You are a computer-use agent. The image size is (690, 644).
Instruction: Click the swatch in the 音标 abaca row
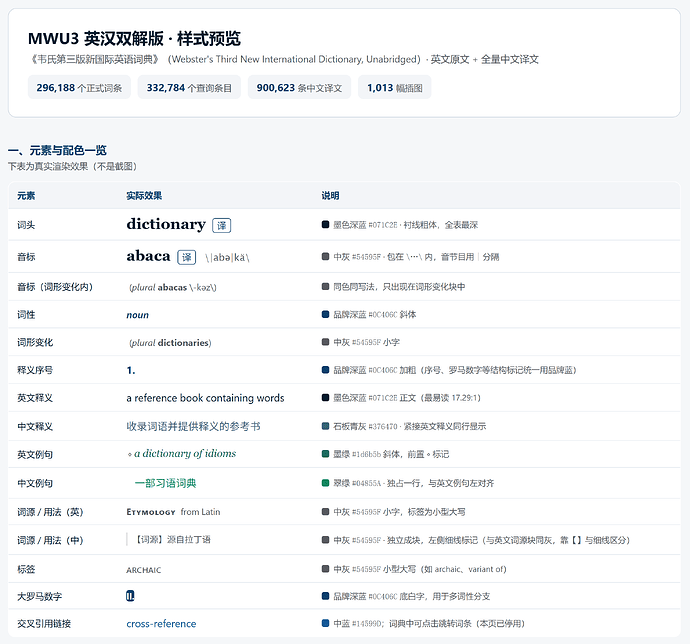coord(326,257)
